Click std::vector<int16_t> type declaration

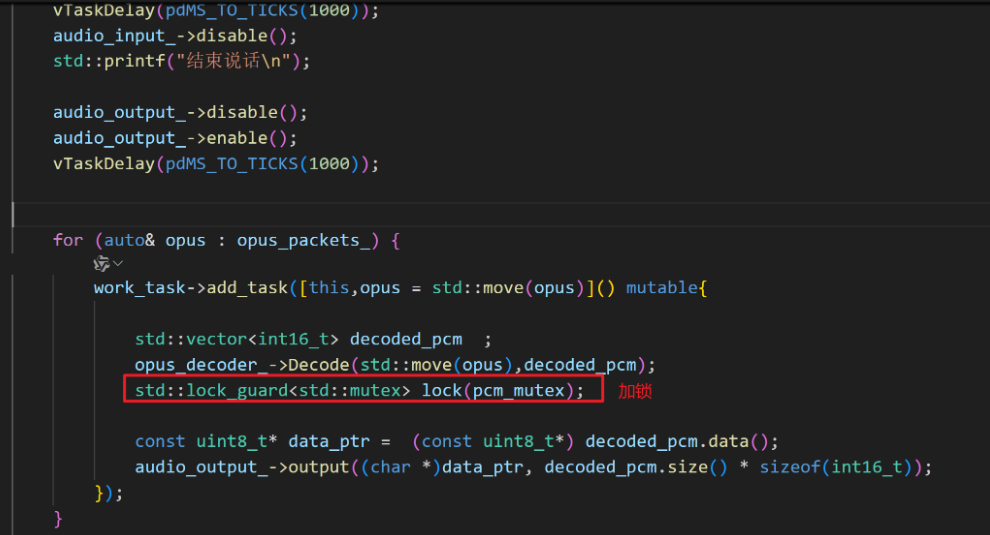[x=237, y=339]
